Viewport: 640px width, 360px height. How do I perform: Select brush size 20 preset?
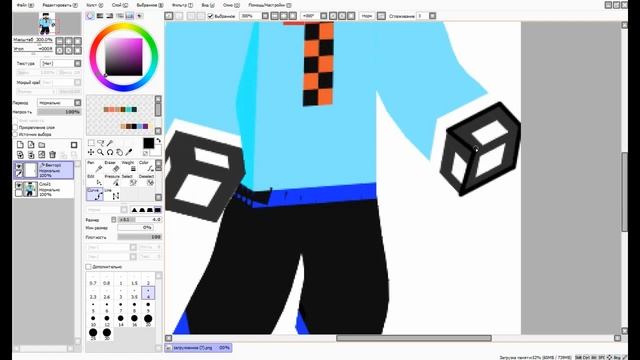[x=148, y=320]
